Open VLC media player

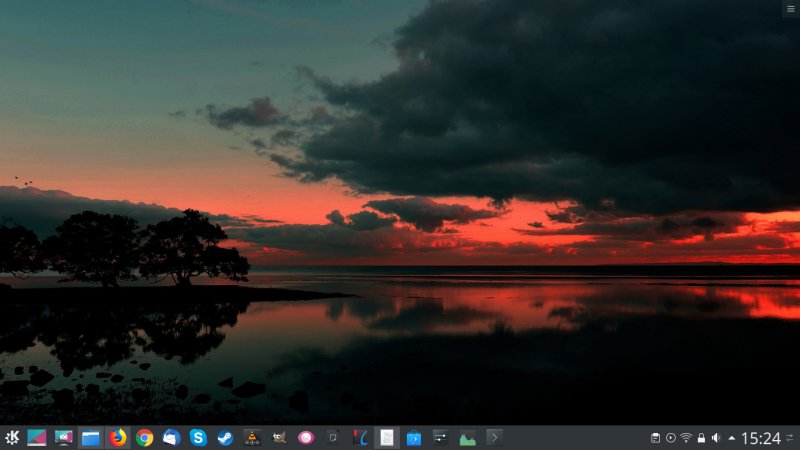pyautogui.click(x=252, y=437)
